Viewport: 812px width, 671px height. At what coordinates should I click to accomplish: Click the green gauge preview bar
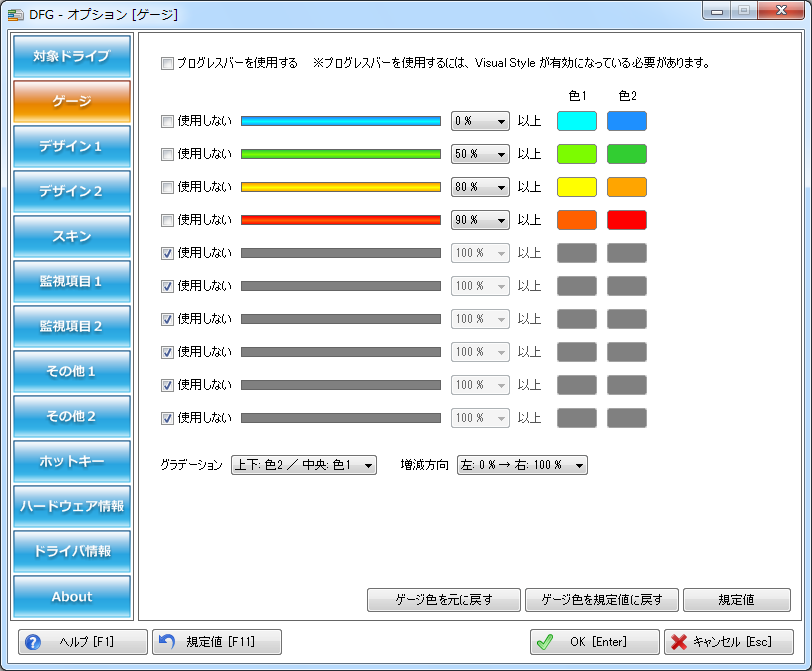340,154
